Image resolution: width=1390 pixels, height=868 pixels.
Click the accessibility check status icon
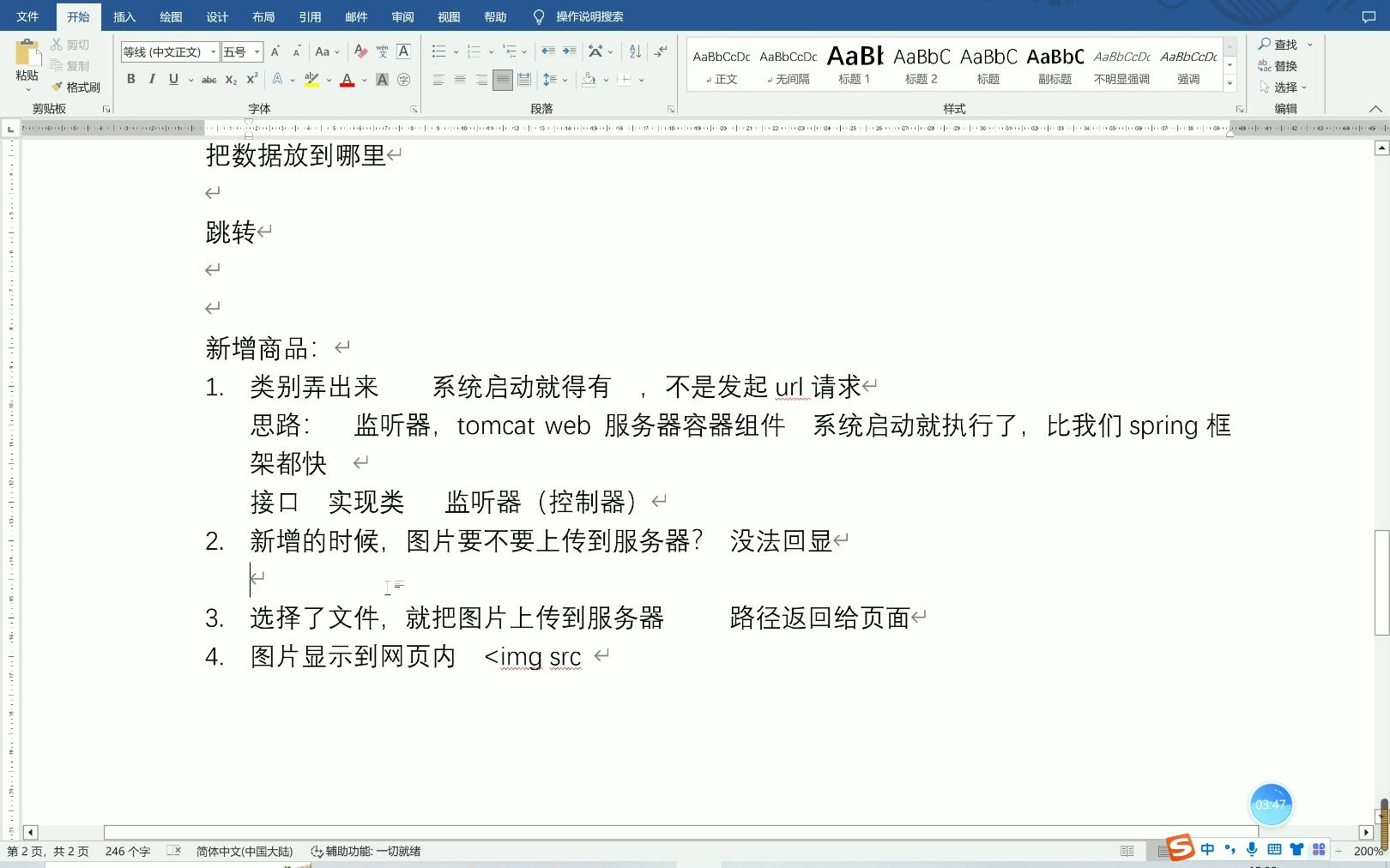click(x=317, y=852)
